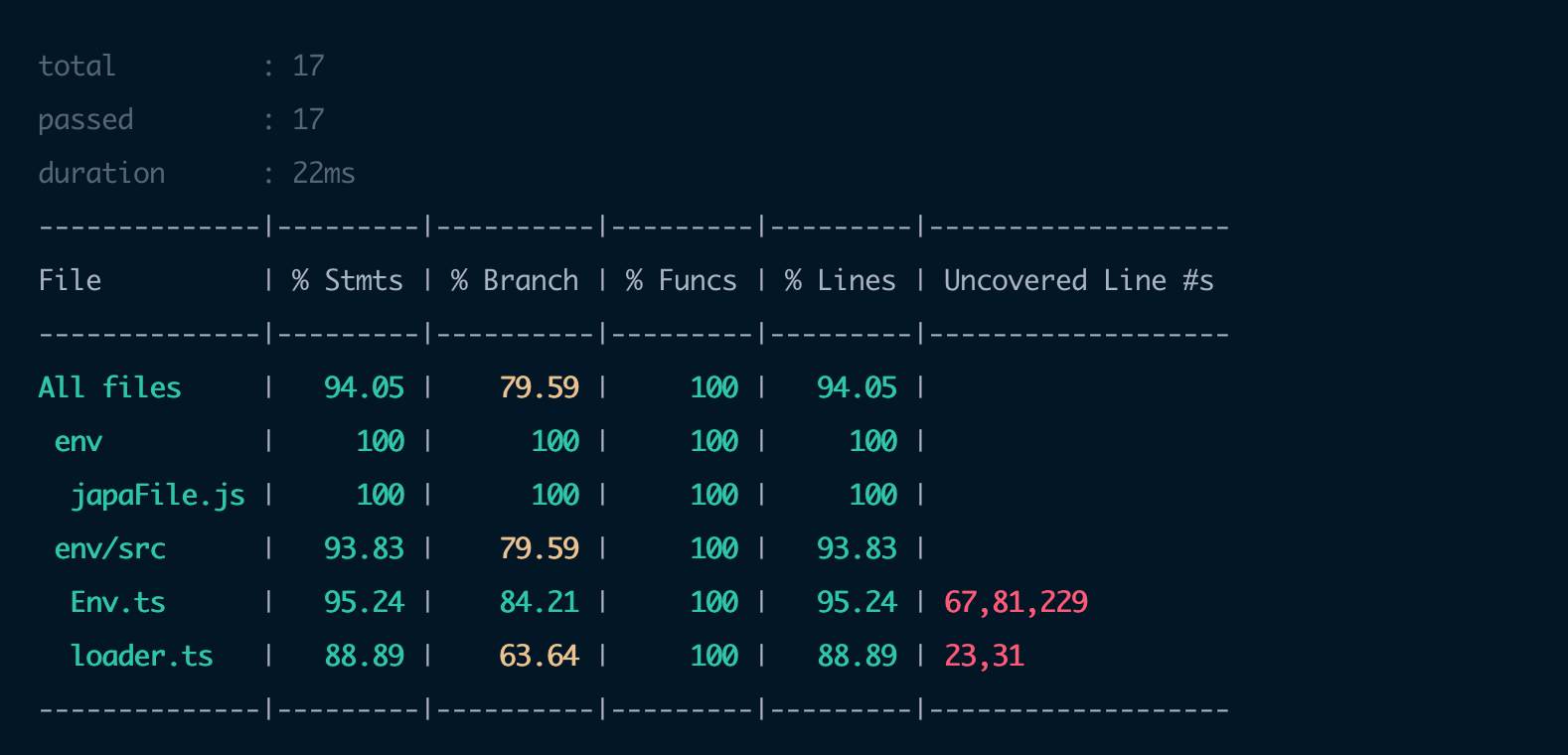Click japaFile.js branch value 100

555,495
